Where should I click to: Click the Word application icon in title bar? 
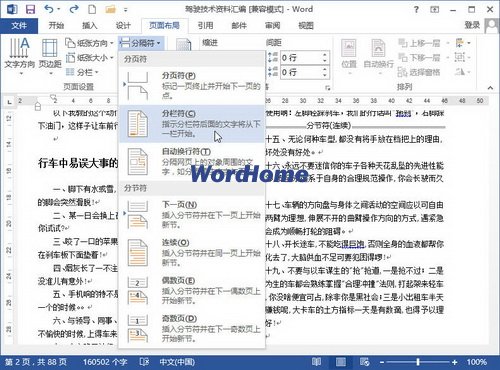12,9
